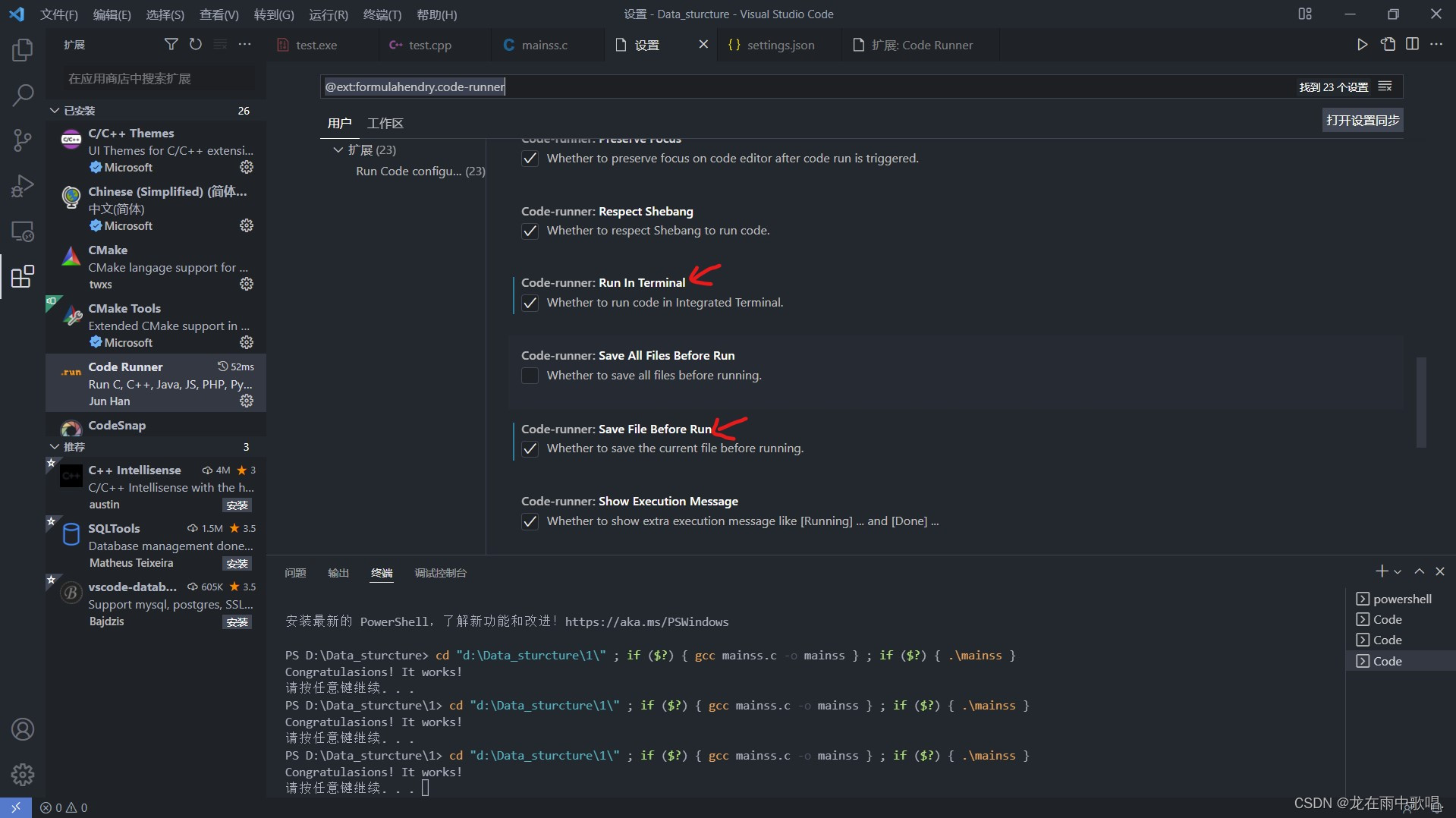1456x818 pixels.
Task: Switch to 输出 panel tab
Action: [x=338, y=573]
